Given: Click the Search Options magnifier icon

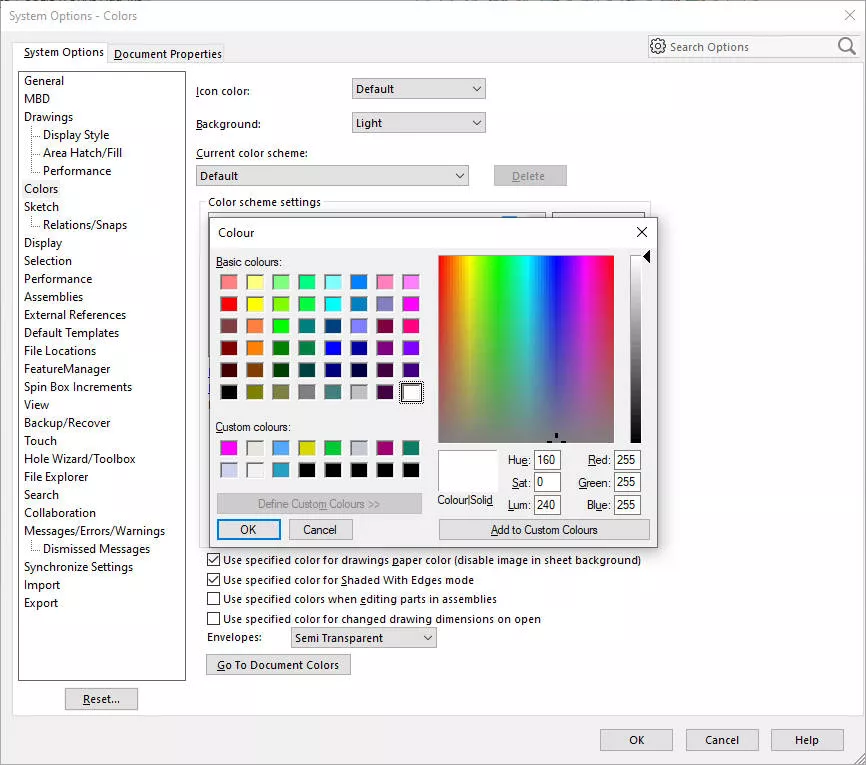Looking at the screenshot, I should [x=846, y=46].
